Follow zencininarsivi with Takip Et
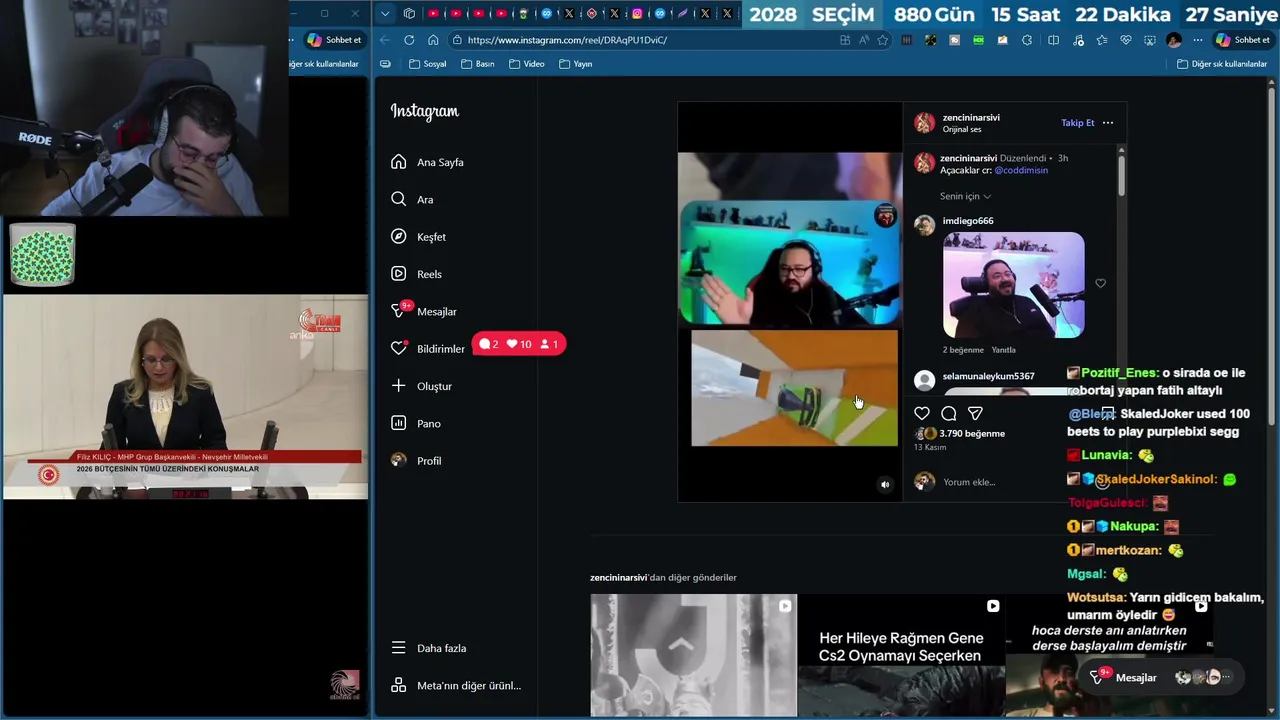Image resolution: width=1280 pixels, height=720 pixels. click(1077, 122)
